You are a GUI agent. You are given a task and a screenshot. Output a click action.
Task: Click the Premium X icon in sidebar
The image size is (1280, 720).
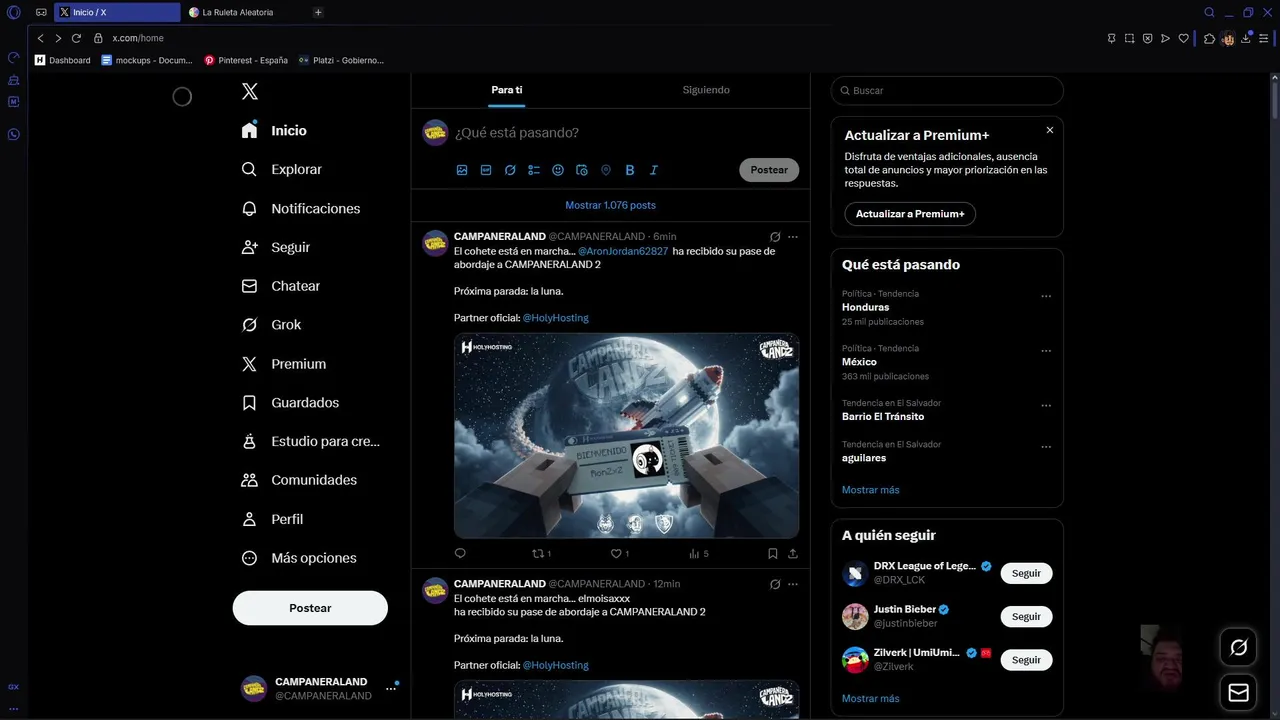(x=250, y=364)
